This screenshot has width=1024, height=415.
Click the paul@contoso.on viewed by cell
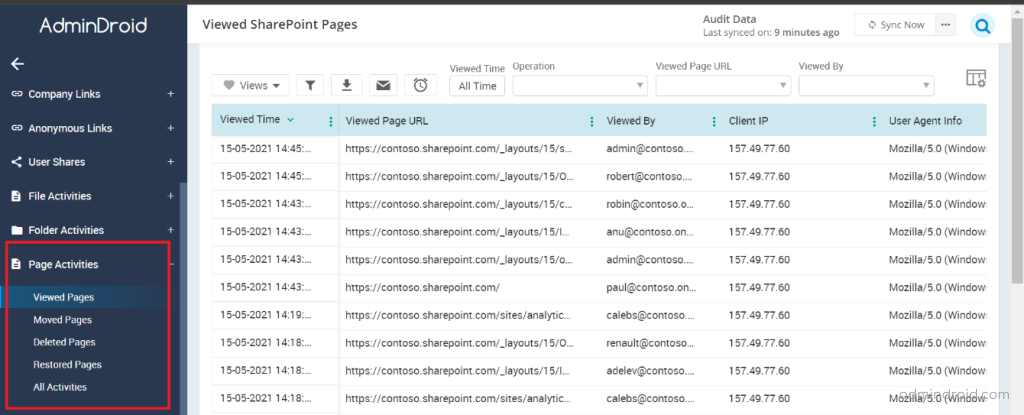(651, 288)
